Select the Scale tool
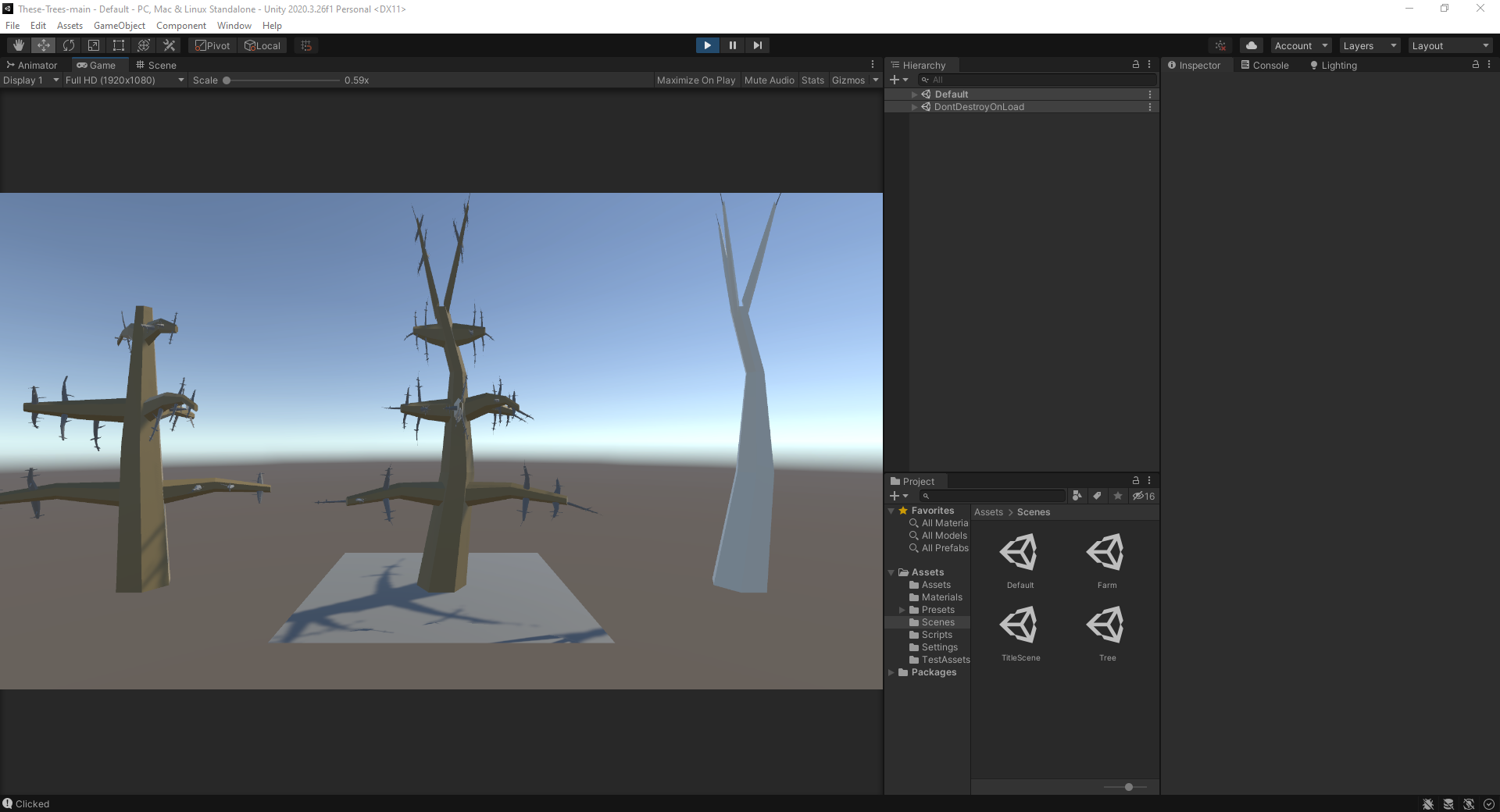Screen dimensions: 1500x812 [x=94, y=45]
